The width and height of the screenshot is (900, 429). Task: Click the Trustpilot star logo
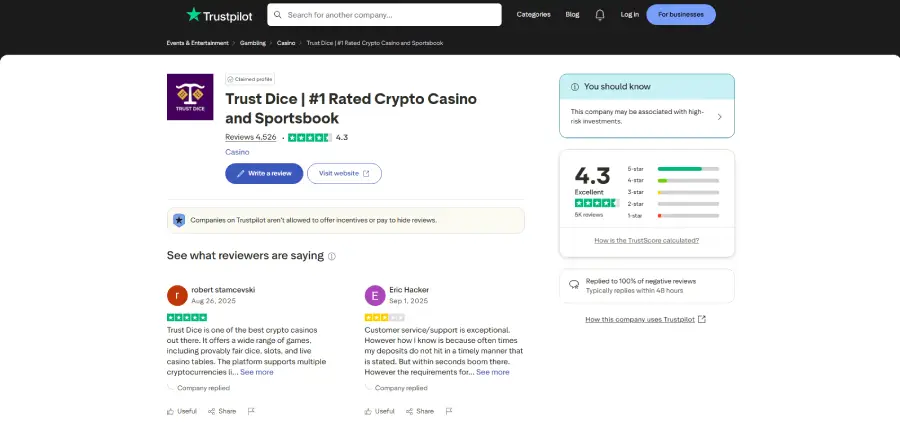[193, 14]
